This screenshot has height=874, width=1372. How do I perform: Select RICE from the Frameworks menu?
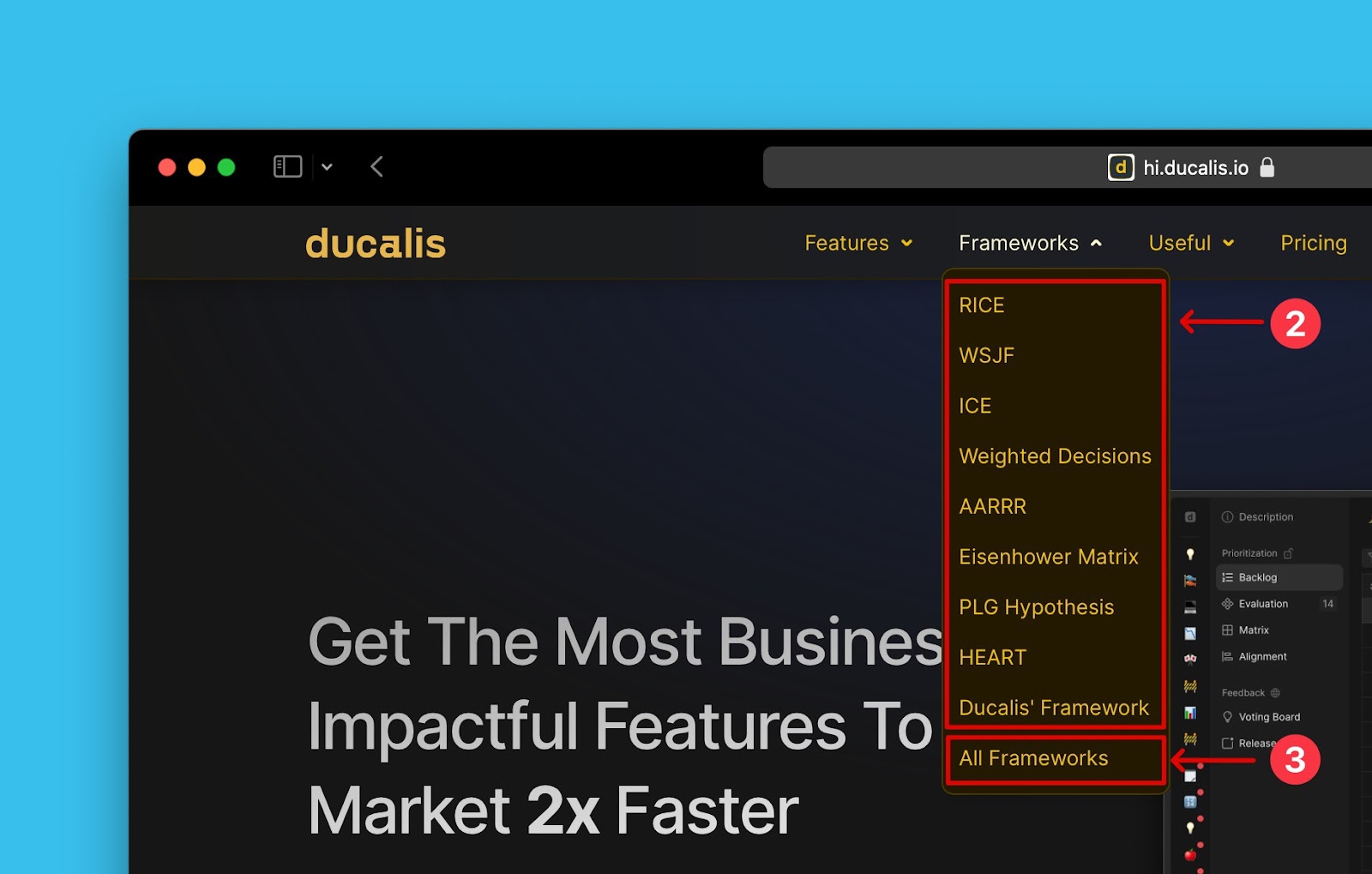(981, 304)
